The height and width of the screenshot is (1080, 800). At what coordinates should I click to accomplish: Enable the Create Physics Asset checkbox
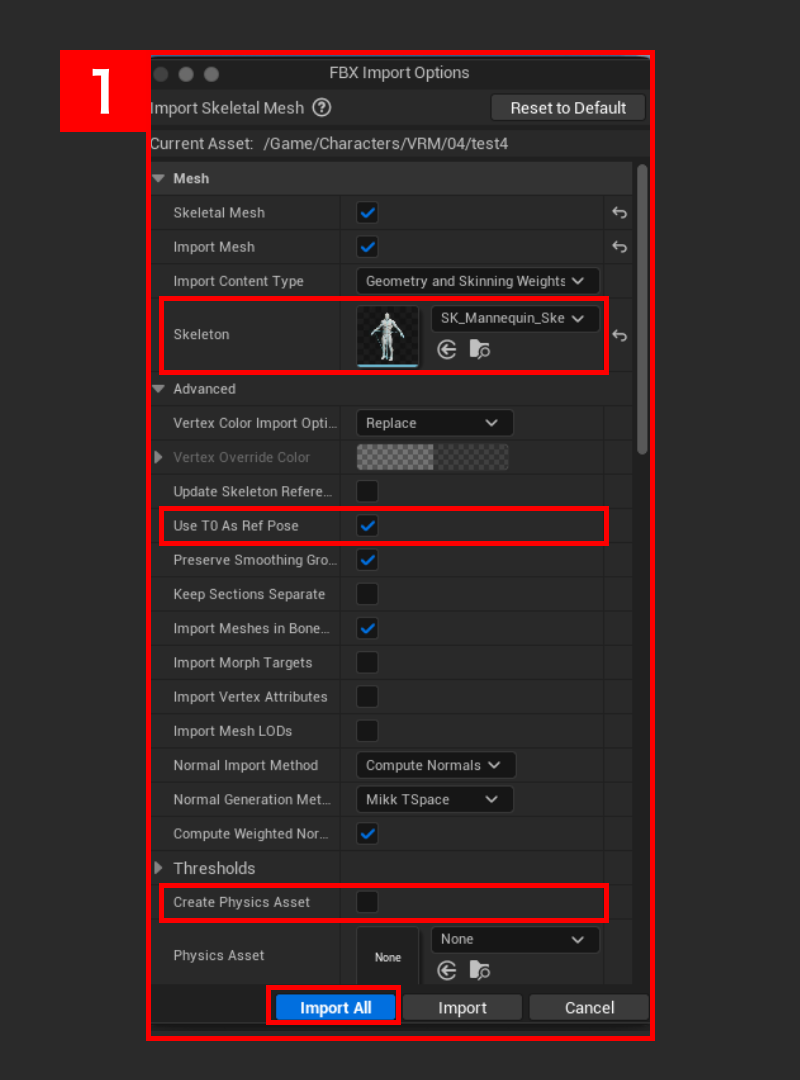367,901
